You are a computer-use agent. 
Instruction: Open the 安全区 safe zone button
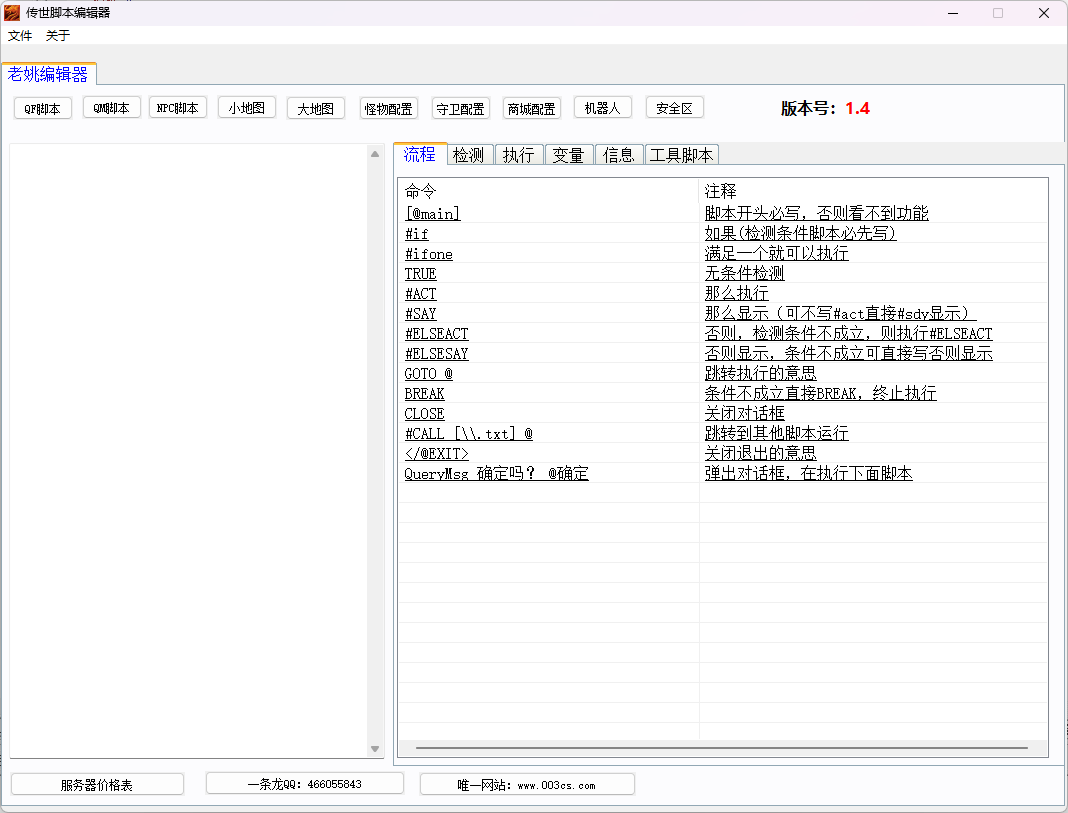coord(674,108)
